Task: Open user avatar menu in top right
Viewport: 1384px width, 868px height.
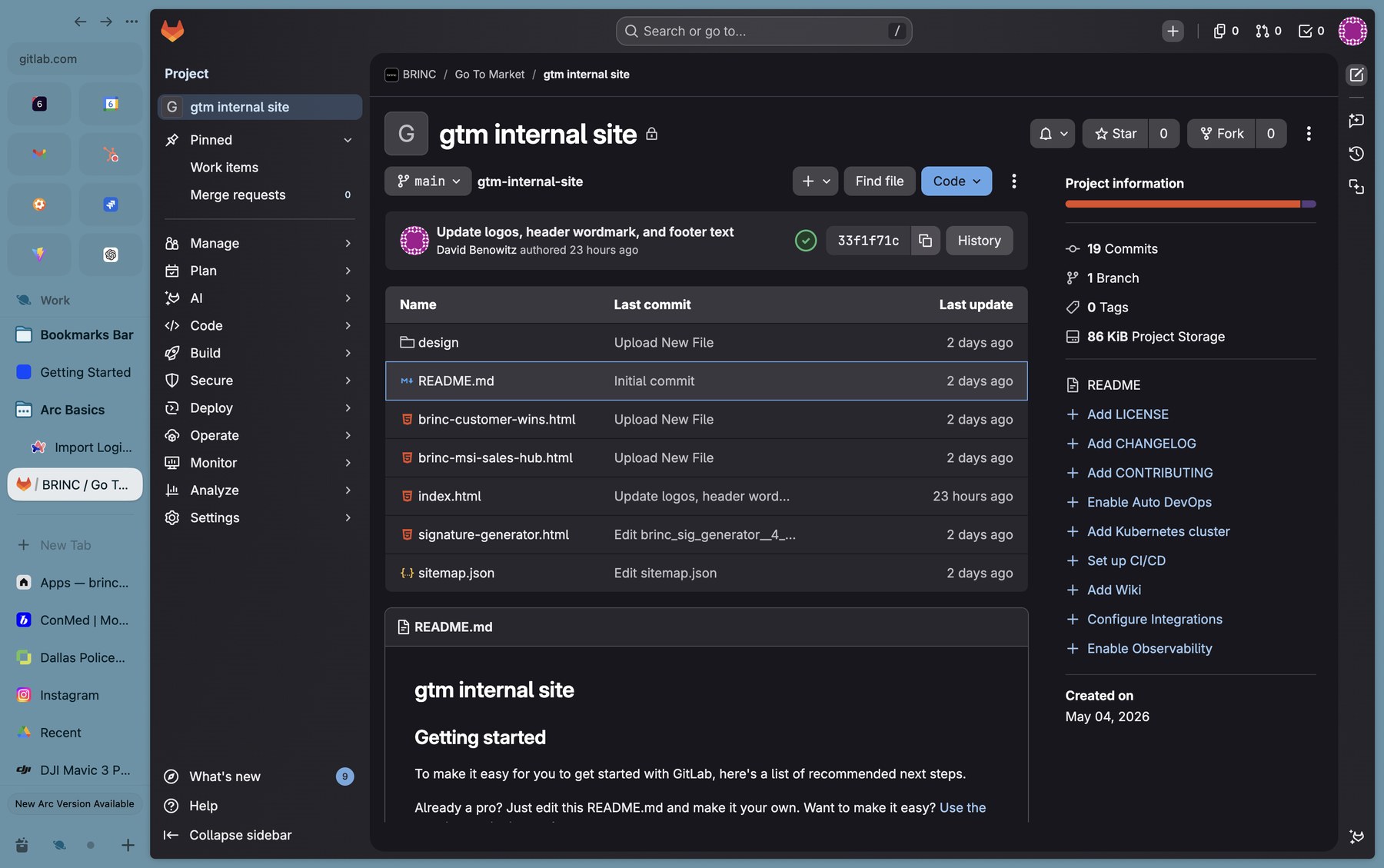Action: (x=1352, y=31)
